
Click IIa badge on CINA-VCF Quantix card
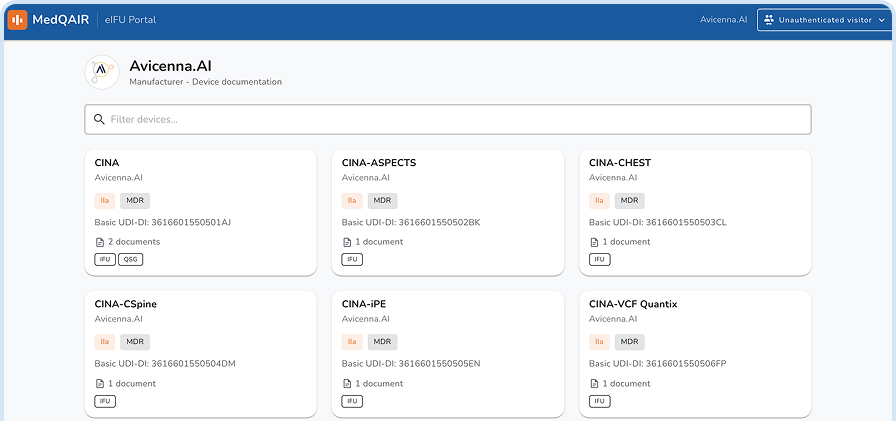point(599,342)
